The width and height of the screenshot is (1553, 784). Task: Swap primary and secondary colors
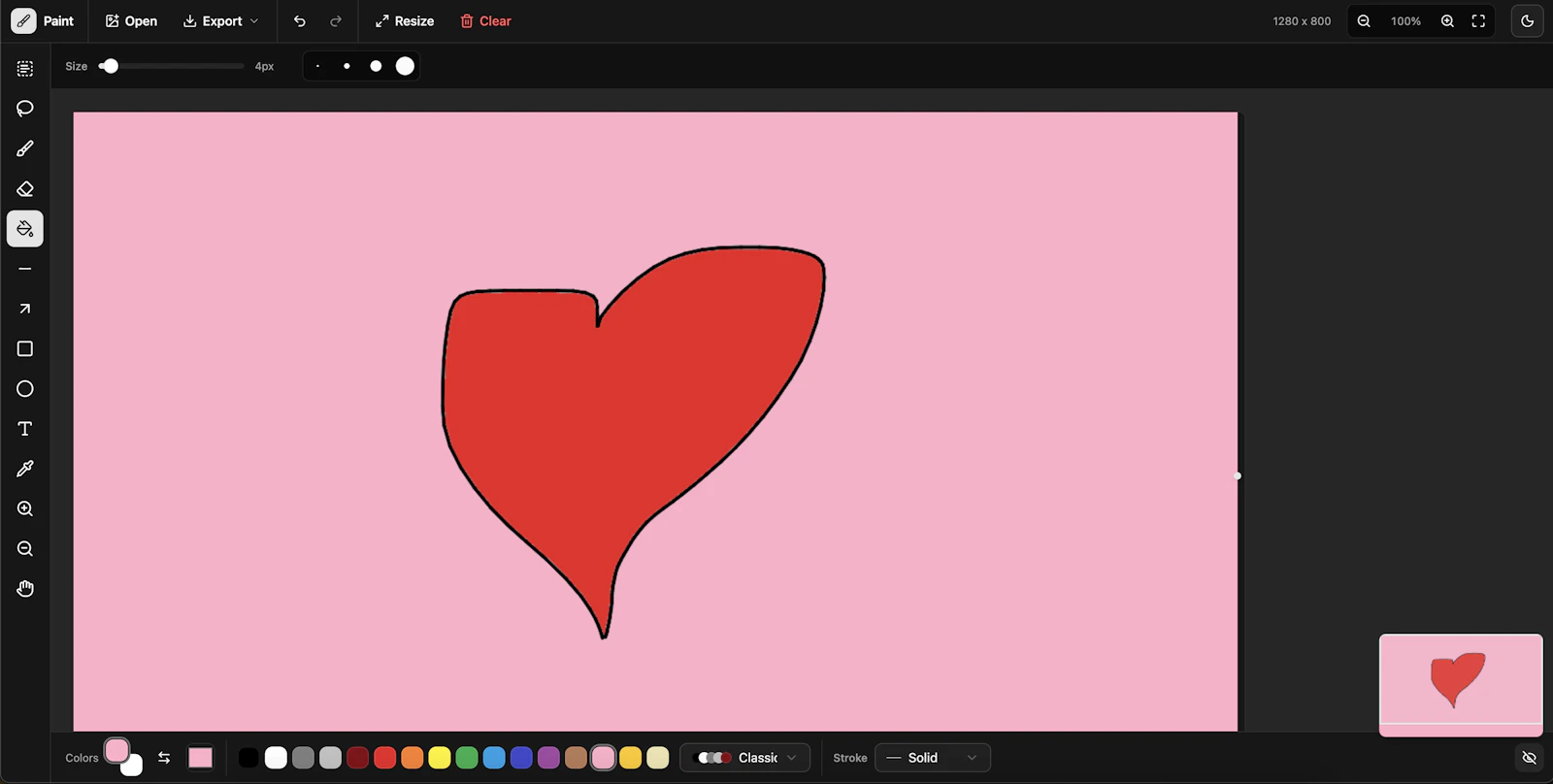pos(164,758)
